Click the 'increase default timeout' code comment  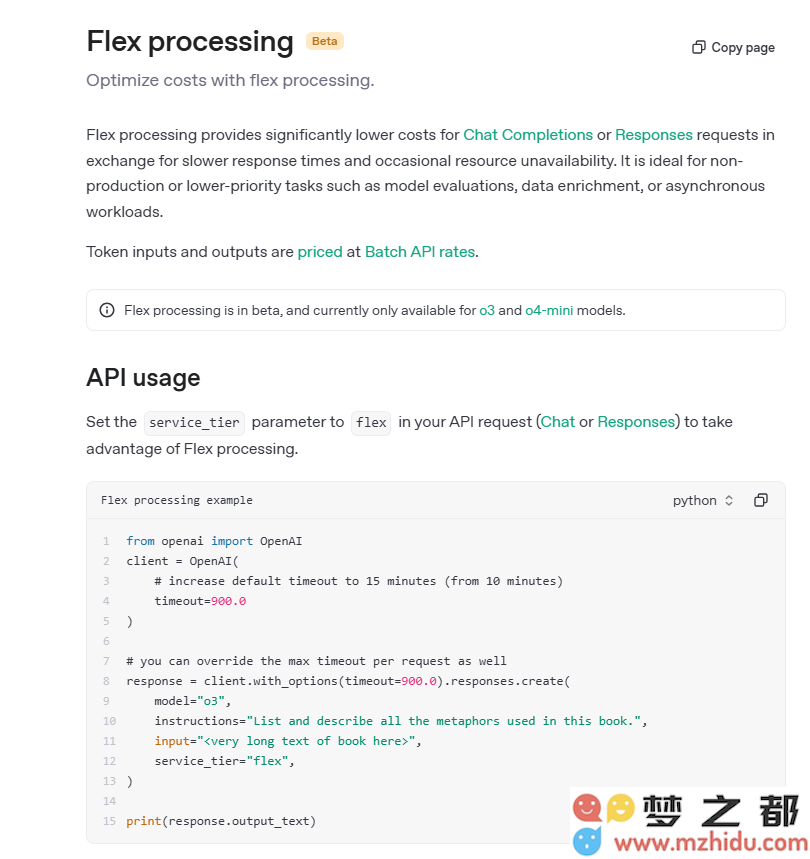click(x=358, y=581)
